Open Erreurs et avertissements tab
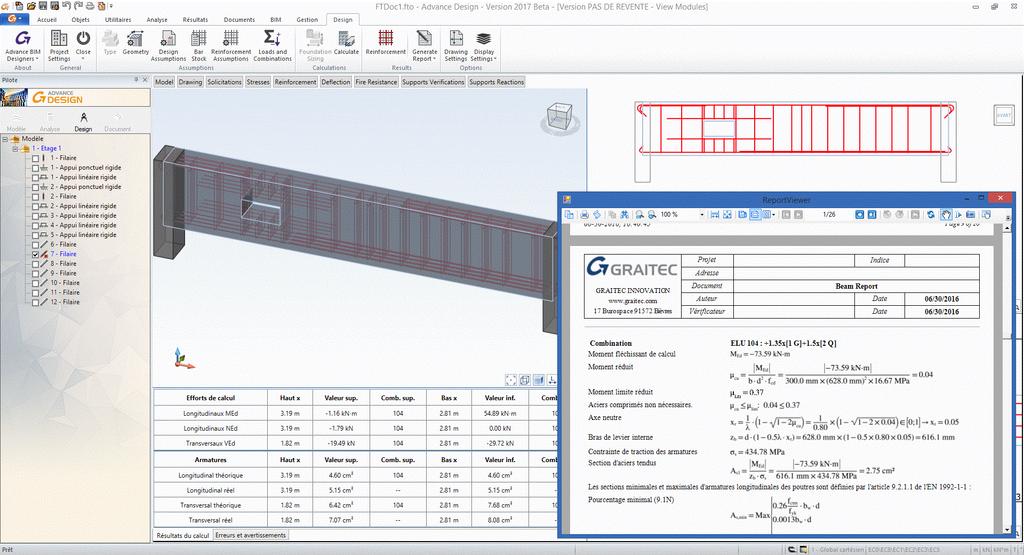Screen dimensions: 1024x555 [x=251, y=535]
